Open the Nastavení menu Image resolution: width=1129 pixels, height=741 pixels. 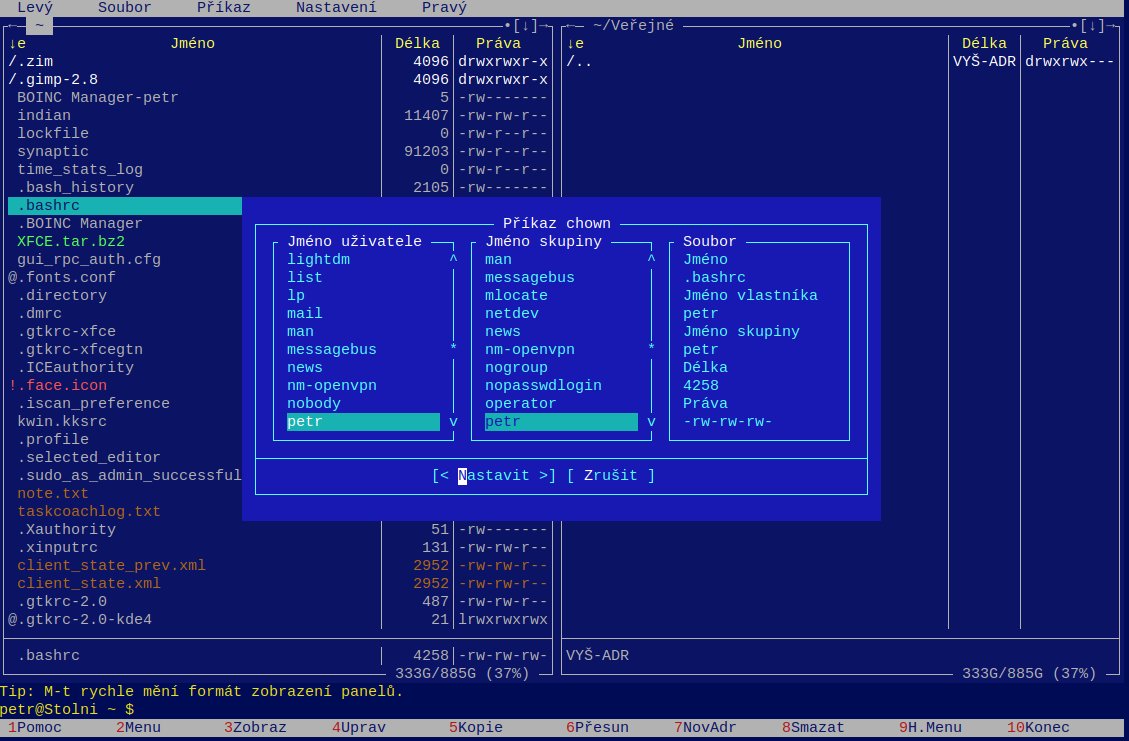pos(336,8)
